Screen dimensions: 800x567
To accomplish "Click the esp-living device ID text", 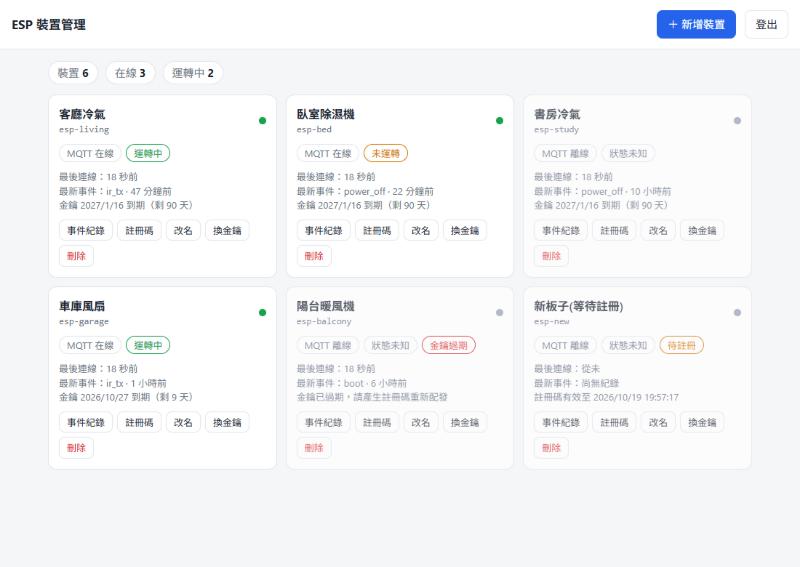I will tap(84, 130).
